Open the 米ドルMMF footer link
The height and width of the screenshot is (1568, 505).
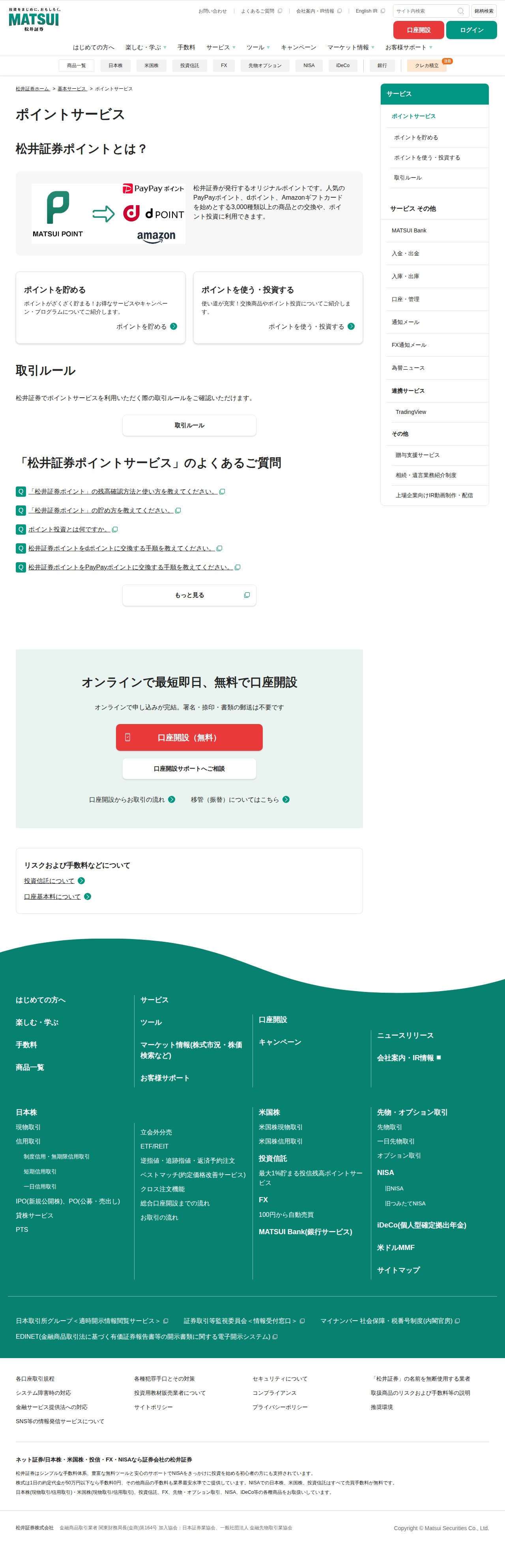tap(396, 1247)
